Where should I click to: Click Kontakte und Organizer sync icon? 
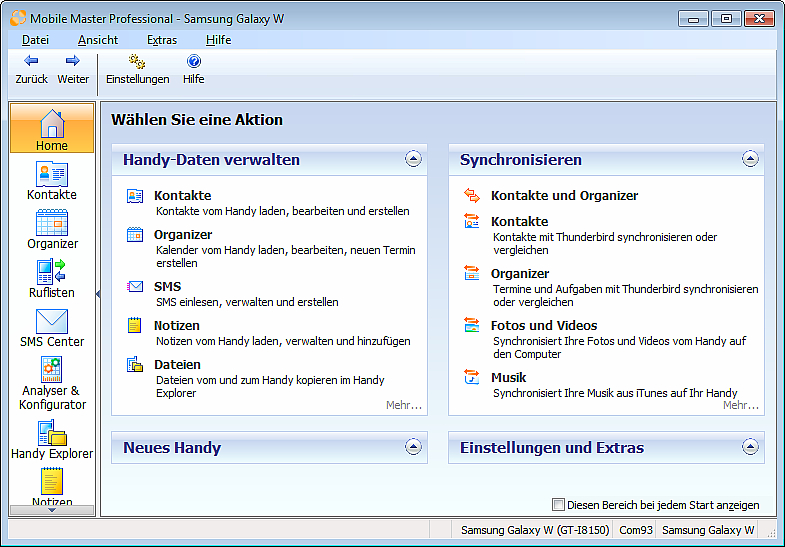[472, 195]
